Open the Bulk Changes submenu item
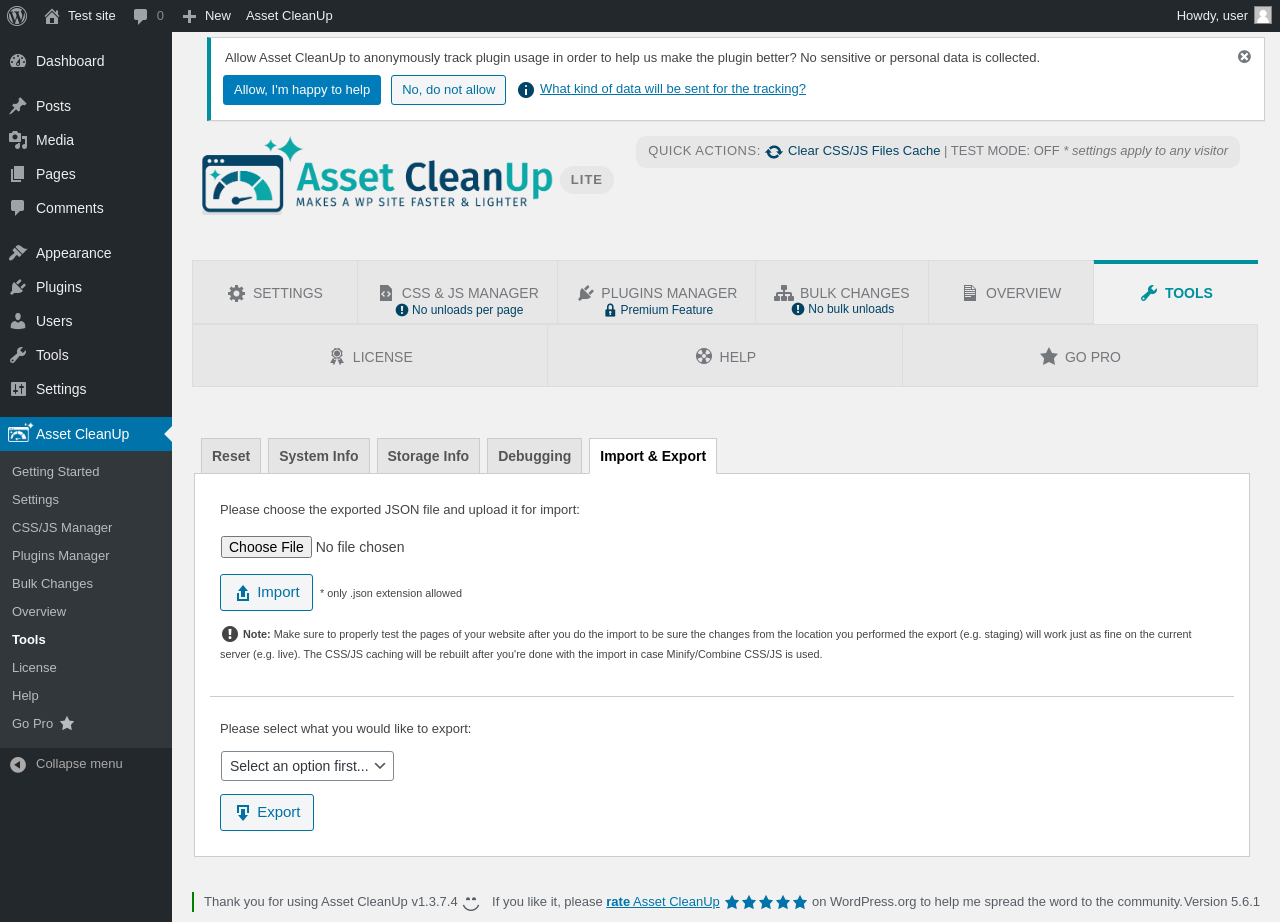This screenshot has height=922, width=1280. [x=52, y=583]
